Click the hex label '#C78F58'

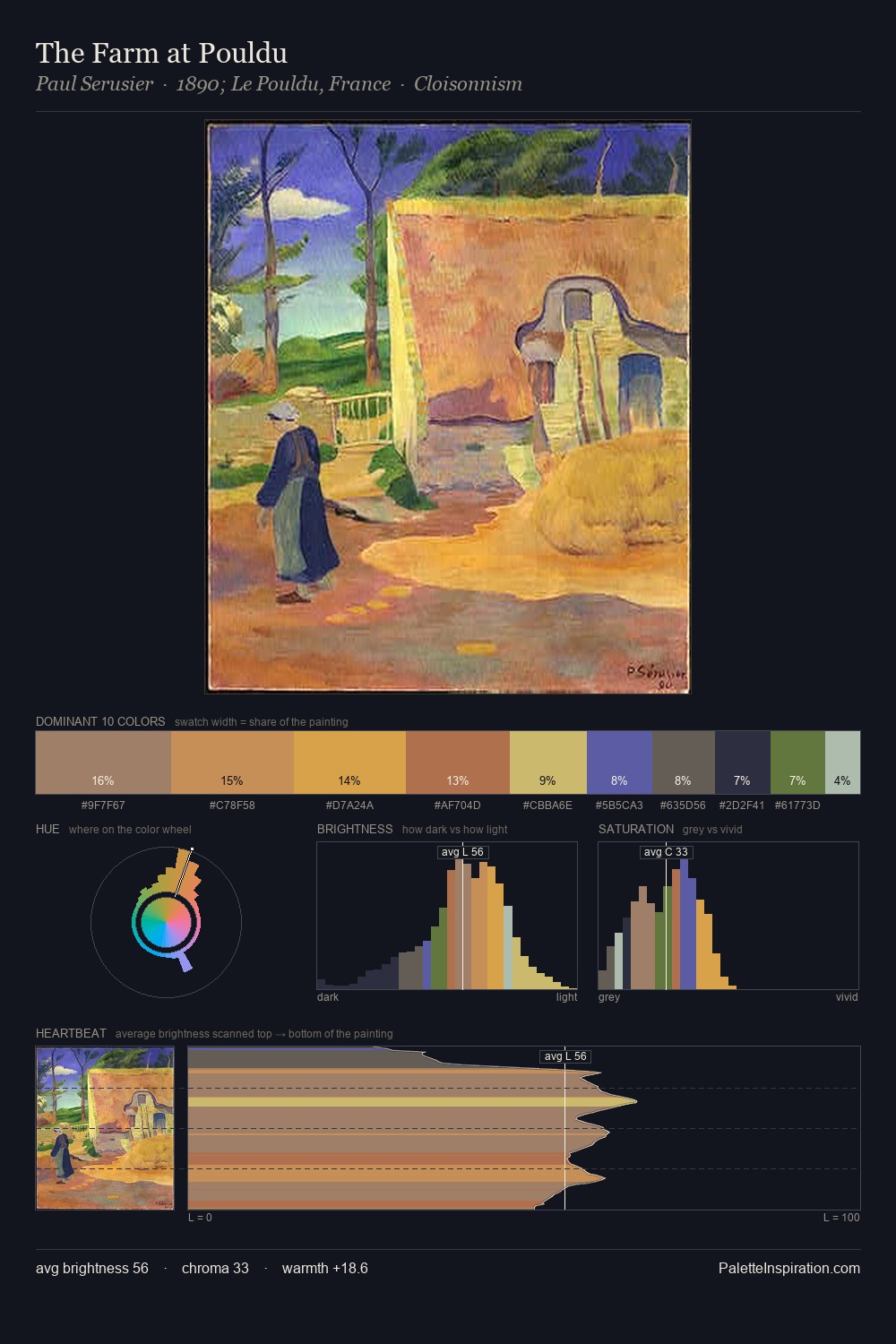coord(232,806)
